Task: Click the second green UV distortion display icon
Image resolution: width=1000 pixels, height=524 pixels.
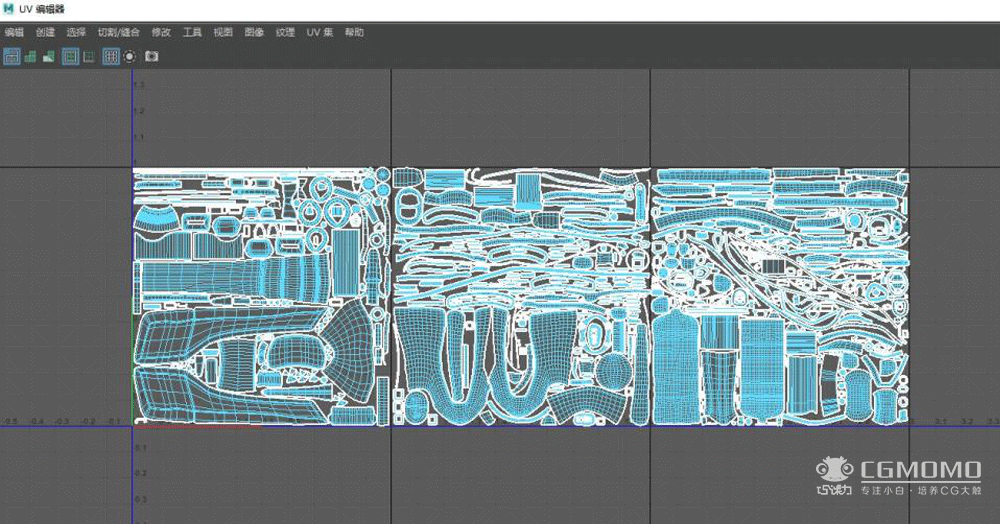Action: click(x=48, y=57)
